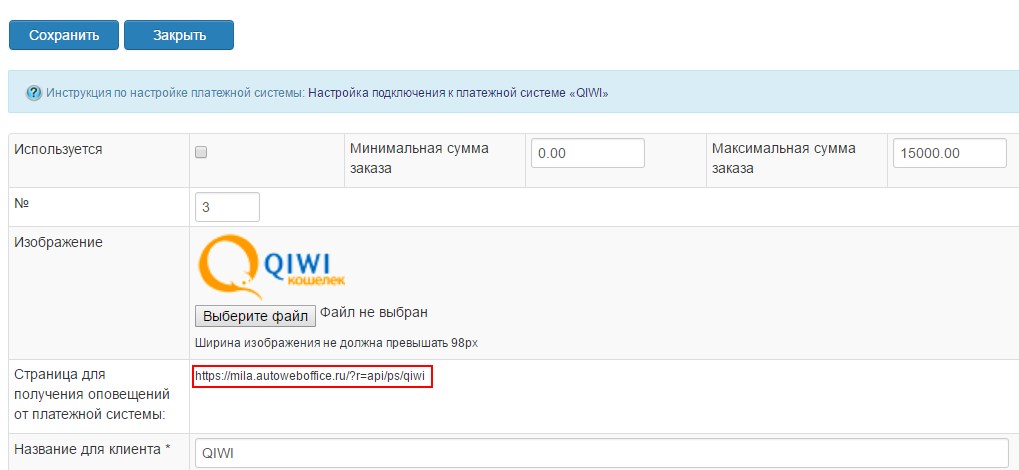Focus the Минимальная сумма заказа field

[x=587, y=153]
